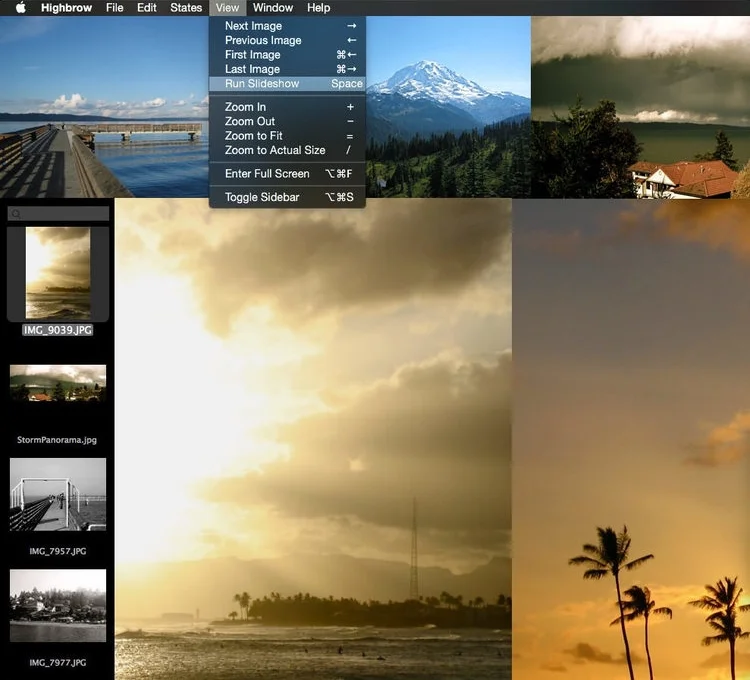Click the search magnifier icon in sidebar
Viewport: 750px width, 680px height.
(x=16, y=214)
